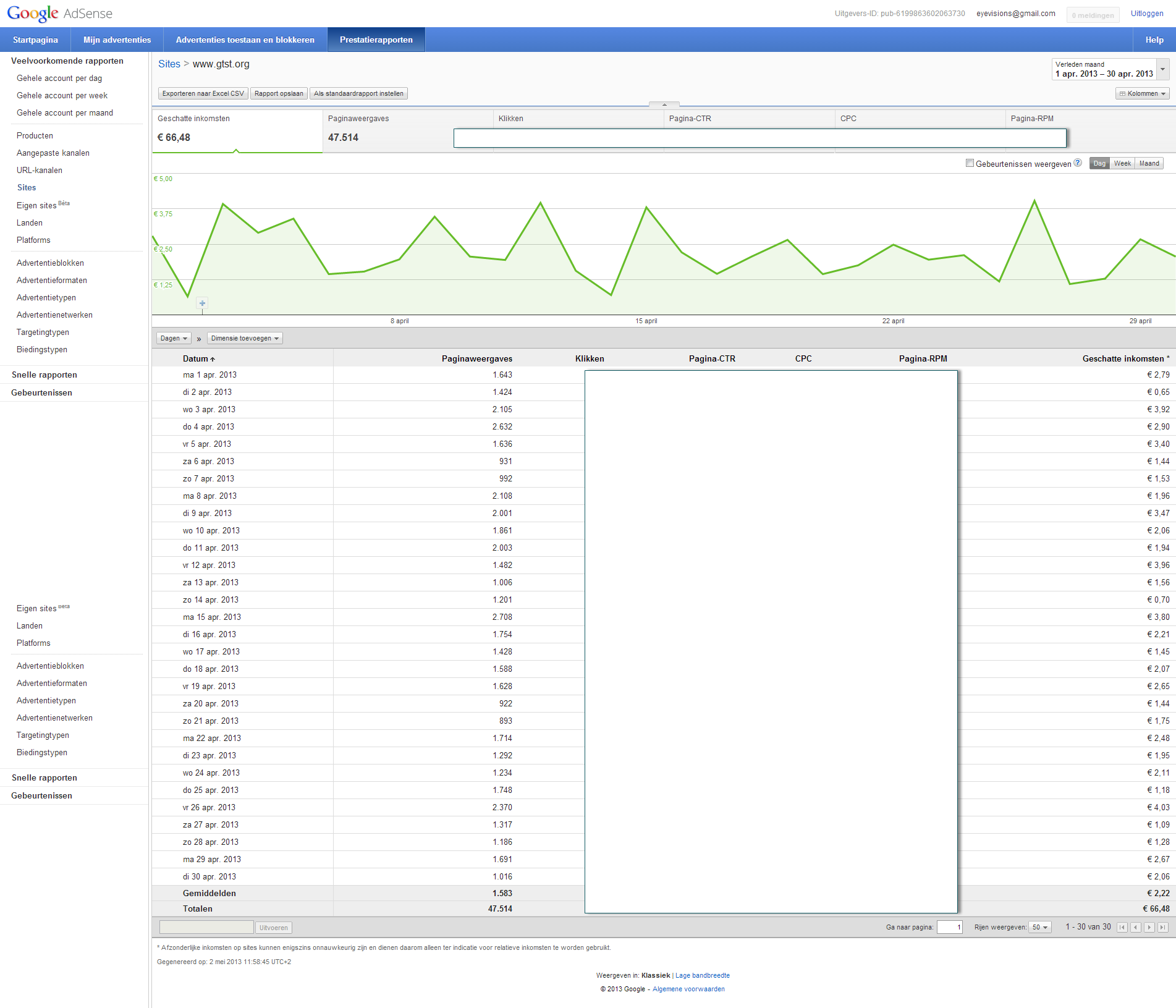The image size is (1176, 1008).
Task: Sort by Klikken column header
Action: click(x=590, y=358)
